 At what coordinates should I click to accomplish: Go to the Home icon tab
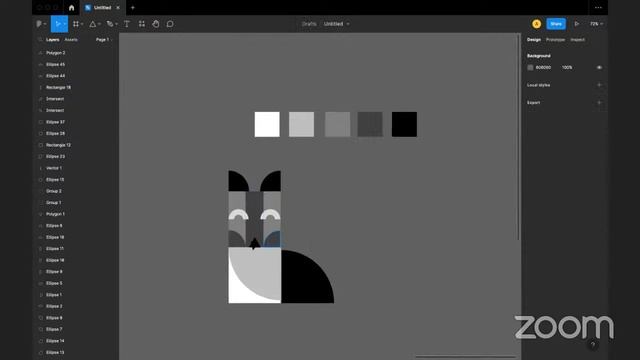click(x=71, y=8)
